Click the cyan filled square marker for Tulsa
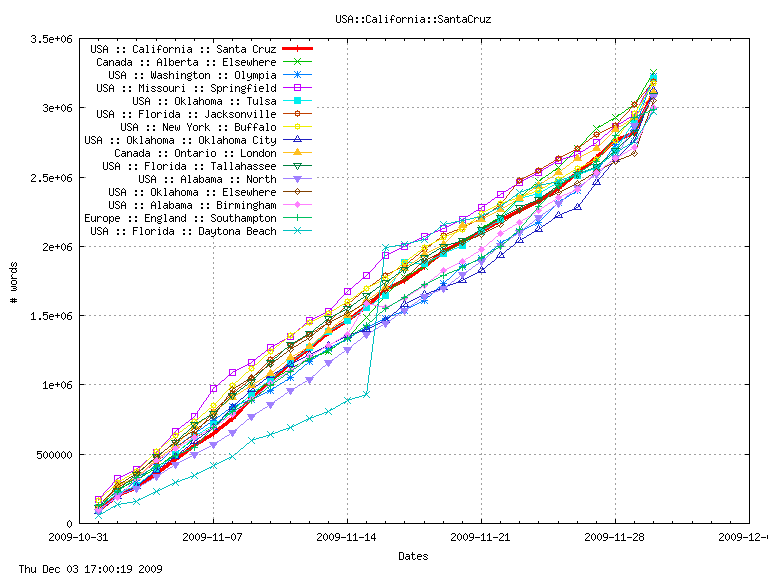This screenshot has height=576, width=768. pos(298,101)
